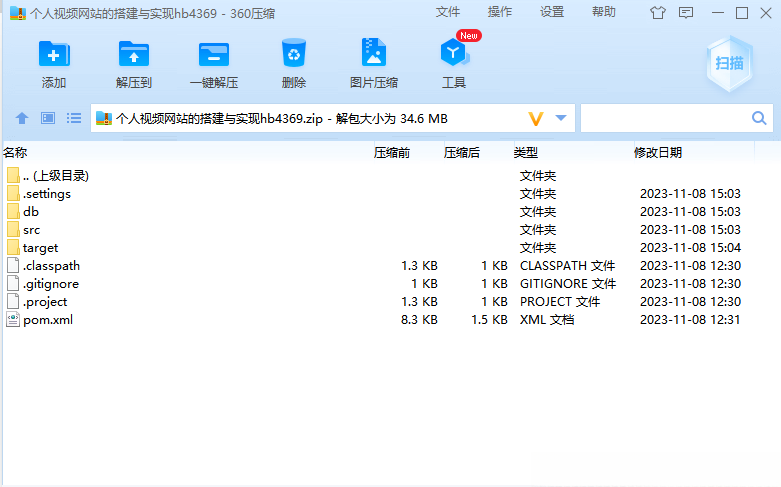This screenshot has height=487, width=781.
Task: Click the .gitignore file name
Action: [x=51, y=284]
